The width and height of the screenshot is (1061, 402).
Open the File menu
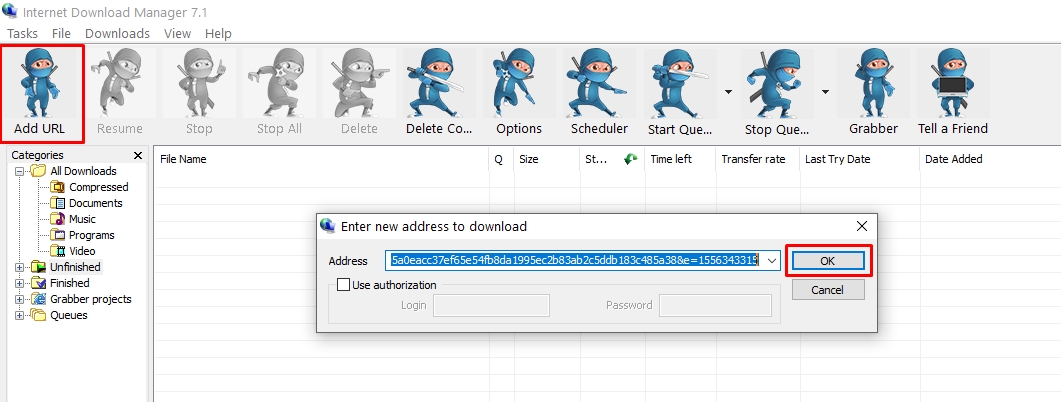[61, 33]
